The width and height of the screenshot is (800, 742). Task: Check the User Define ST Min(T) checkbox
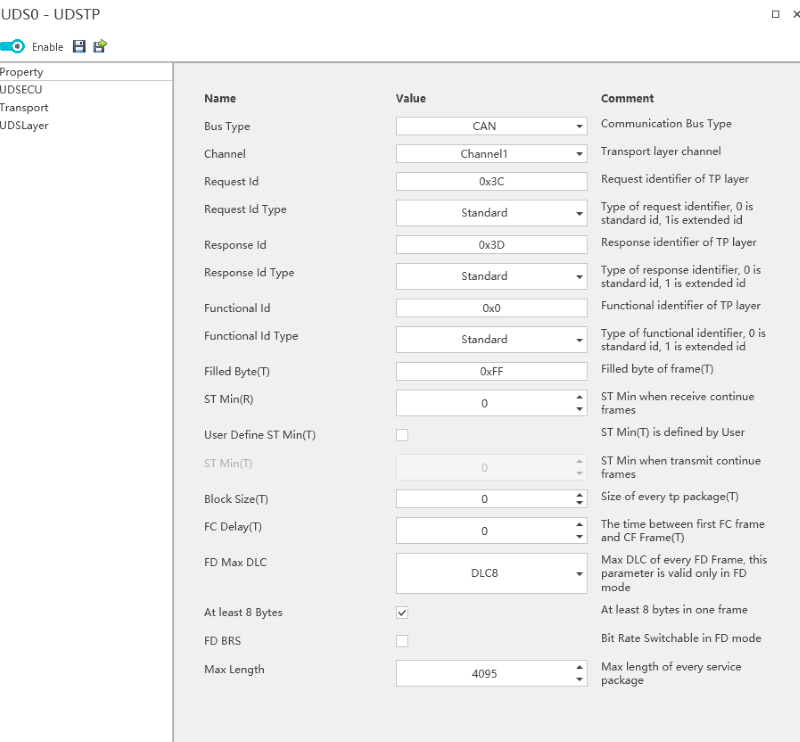pos(402,435)
